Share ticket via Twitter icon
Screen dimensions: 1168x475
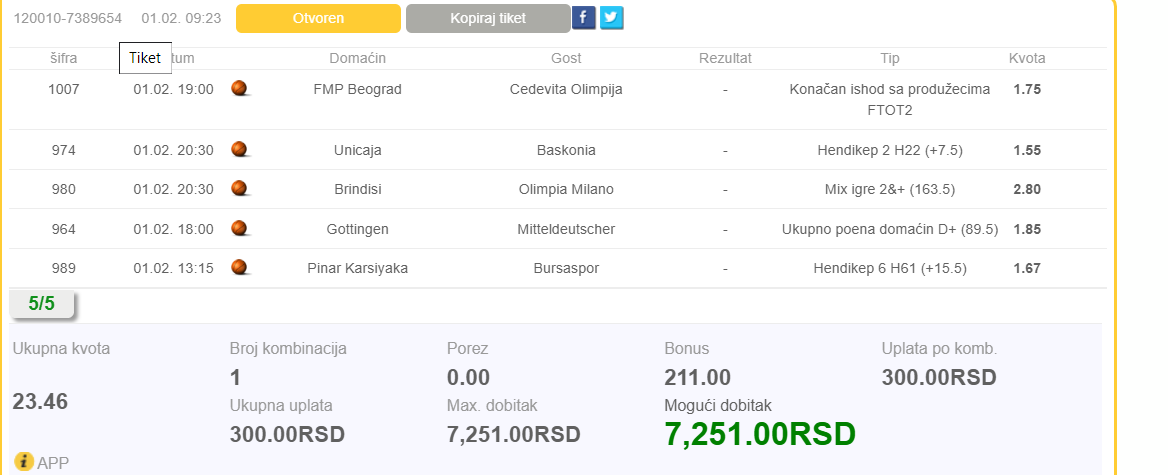(612, 17)
